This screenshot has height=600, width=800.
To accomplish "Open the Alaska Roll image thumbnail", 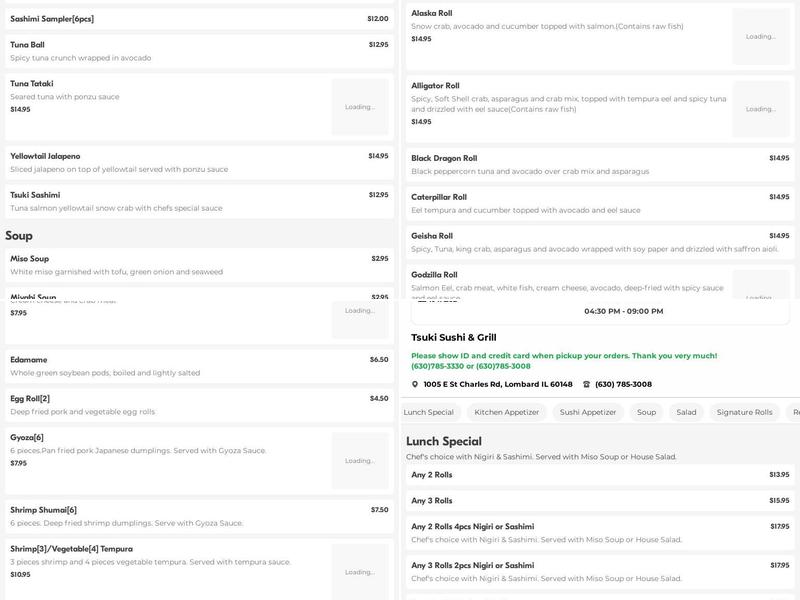I will coord(760,36).
